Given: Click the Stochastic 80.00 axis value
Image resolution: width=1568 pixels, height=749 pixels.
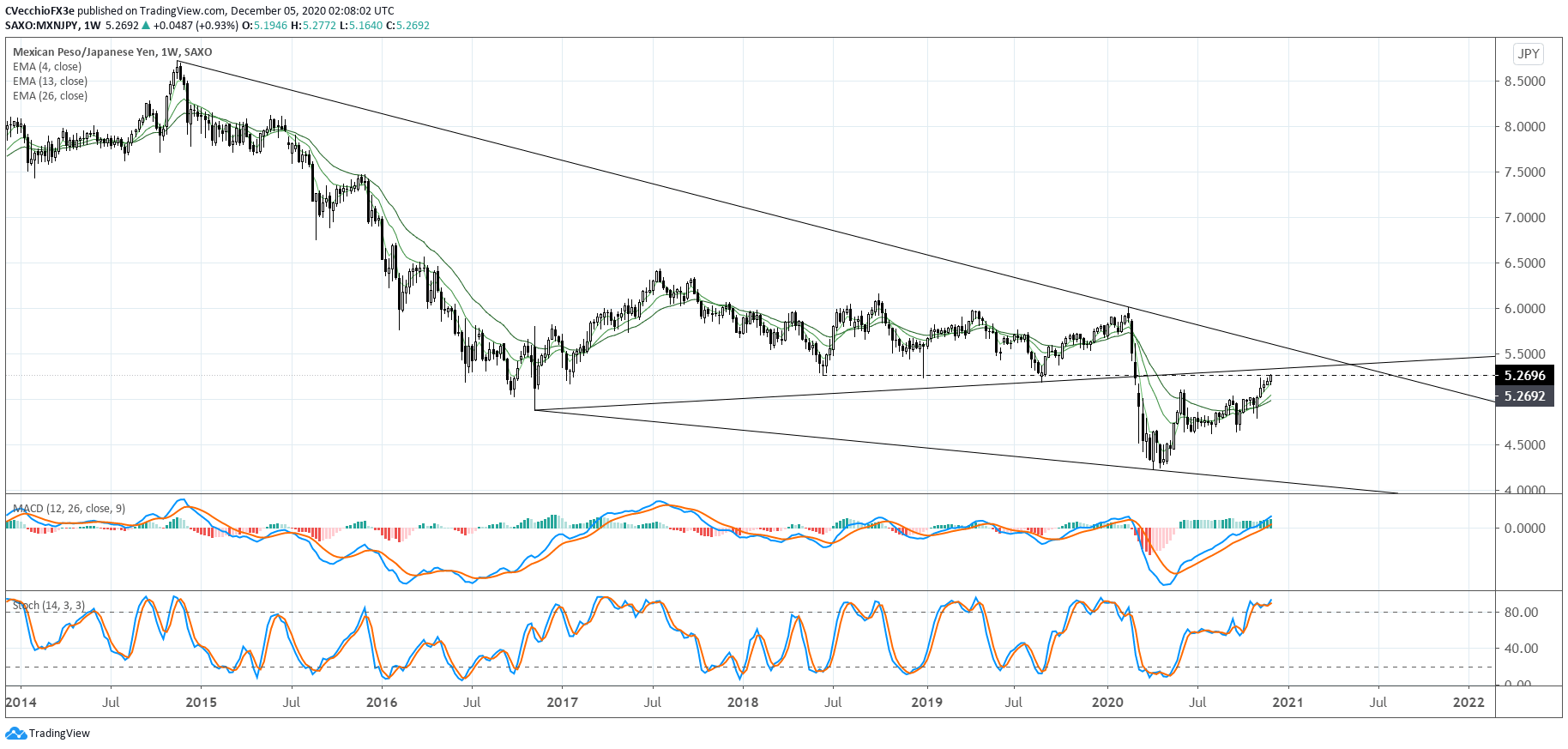Looking at the screenshot, I should click(x=1522, y=613).
